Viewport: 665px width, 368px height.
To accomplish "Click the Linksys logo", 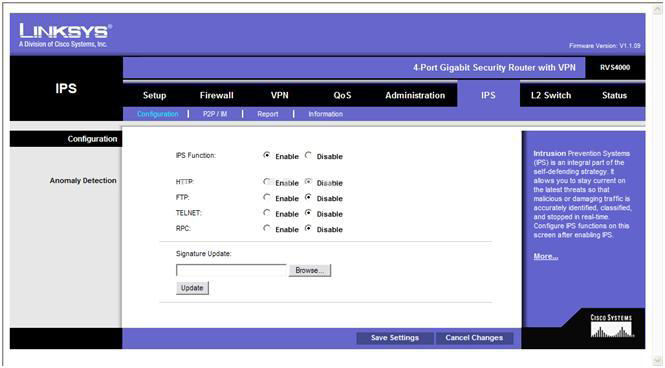I will pyautogui.click(x=65, y=35).
